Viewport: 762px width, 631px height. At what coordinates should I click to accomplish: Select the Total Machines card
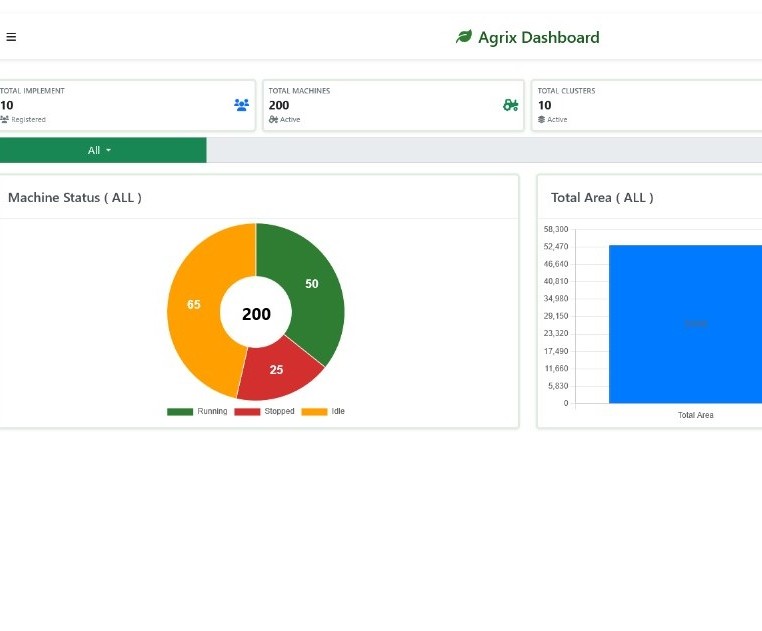393,105
